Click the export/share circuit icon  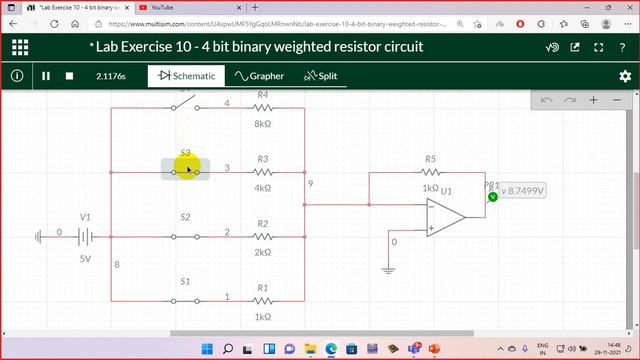[575, 47]
